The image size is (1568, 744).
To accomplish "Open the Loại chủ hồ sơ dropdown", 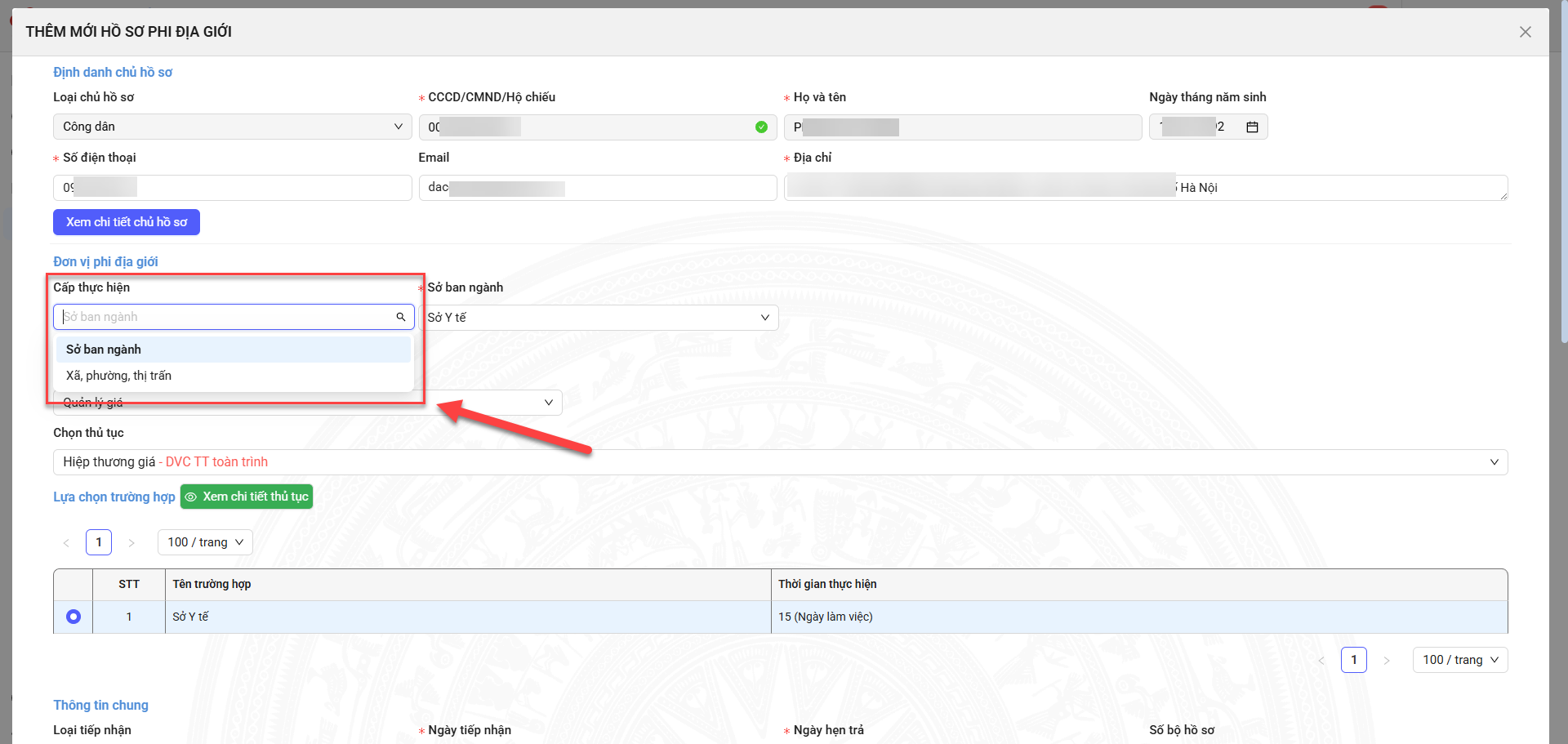I will pos(232,127).
